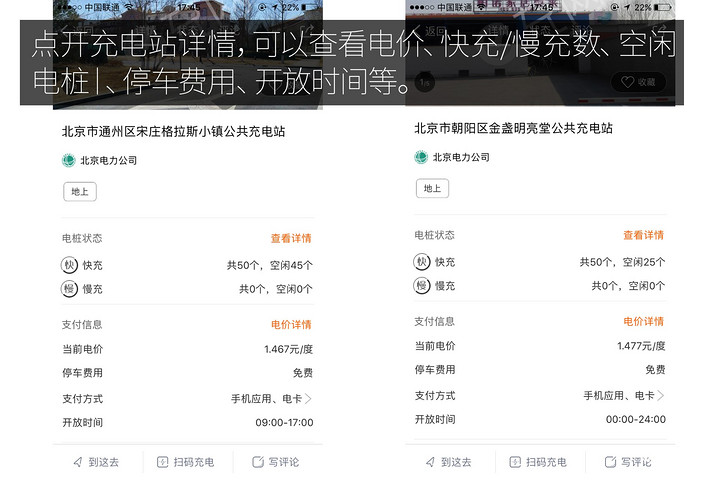
Task: Click the 收藏 heart button on right screen
Action: tap(638, 82)
